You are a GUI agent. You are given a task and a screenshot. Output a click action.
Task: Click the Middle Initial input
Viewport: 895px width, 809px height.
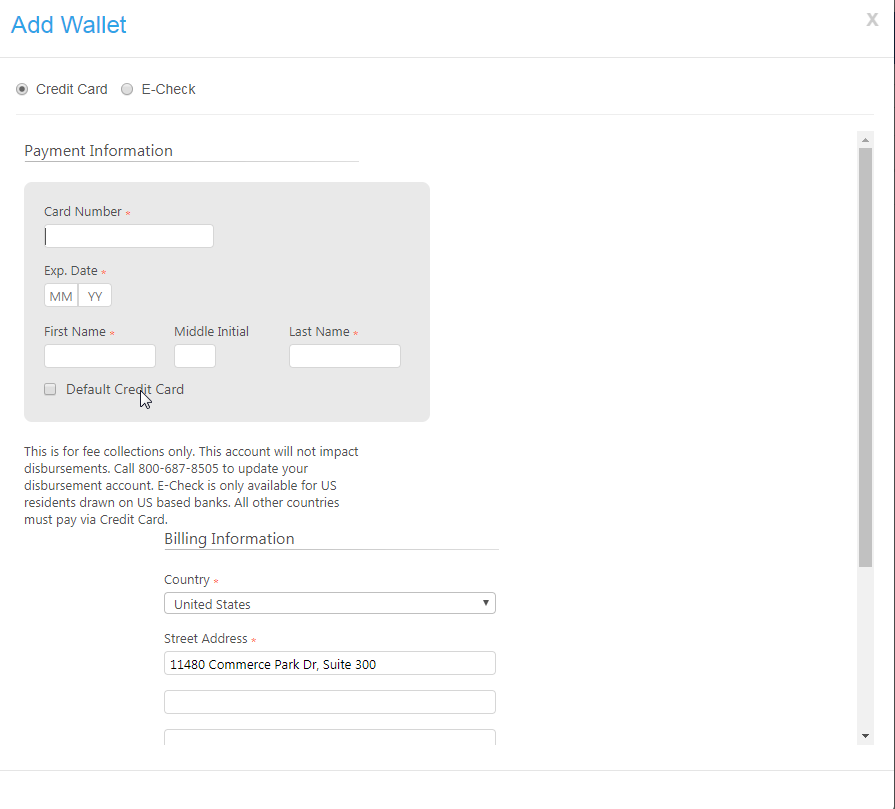pos(195,356)
